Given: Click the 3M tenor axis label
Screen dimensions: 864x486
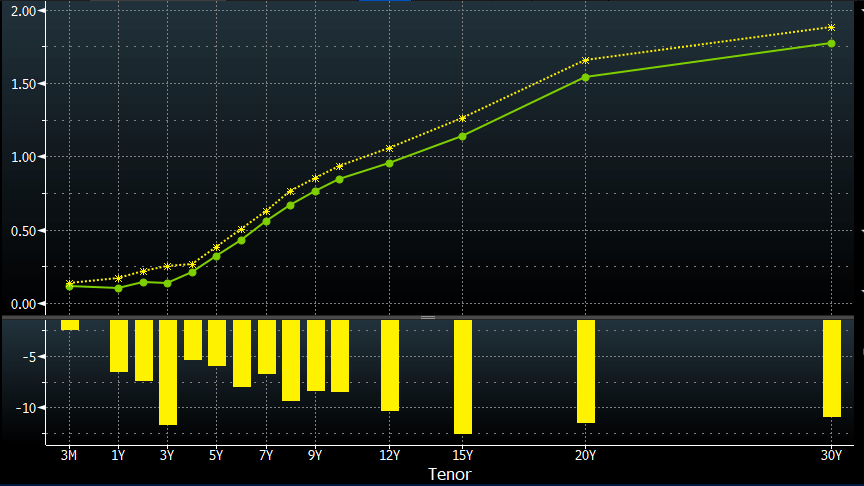Looking at the screenshot, I should pyautogui.click(x=69, y=455).
